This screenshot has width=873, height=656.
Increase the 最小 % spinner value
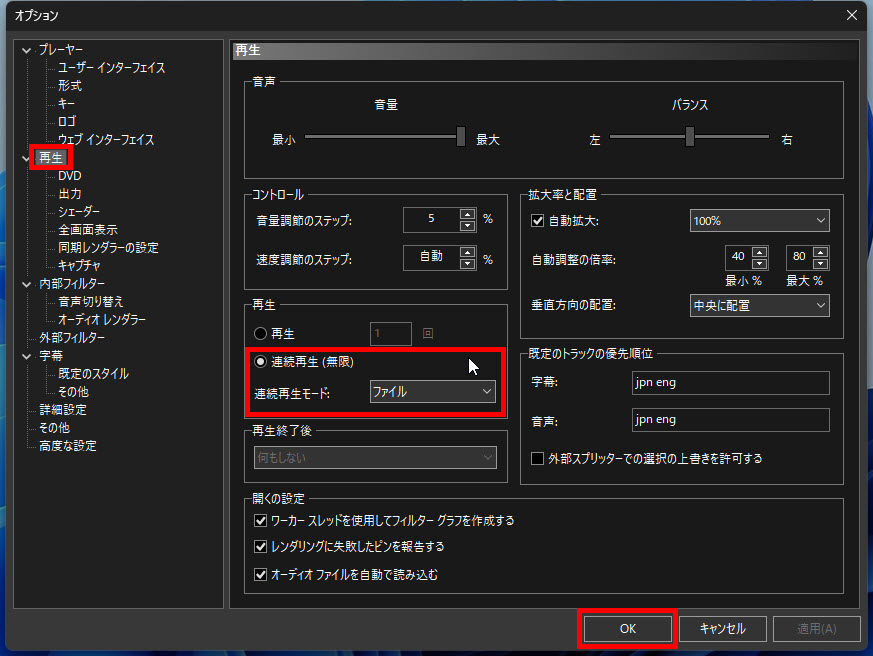[x=758, y=252]
